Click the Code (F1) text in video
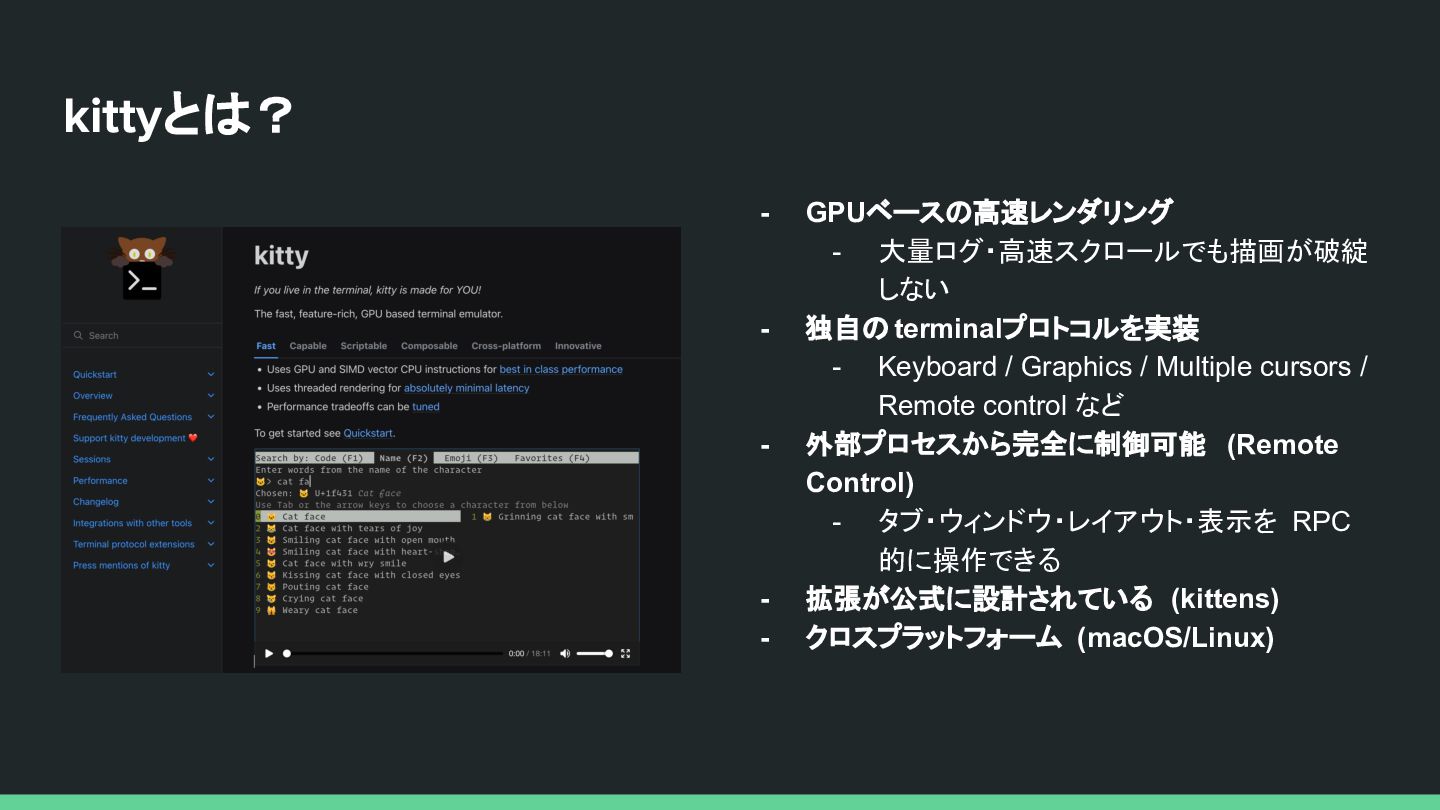This screenshot has width=1440, height=810. (339, 458)
